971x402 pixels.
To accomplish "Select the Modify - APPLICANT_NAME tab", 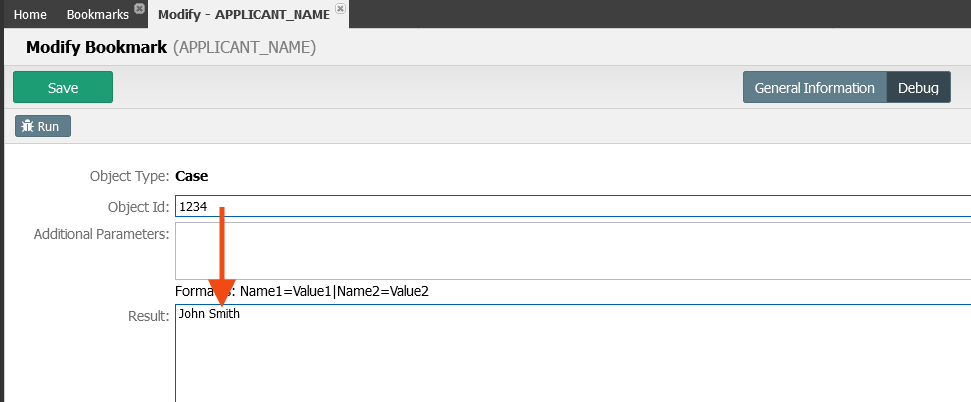I will tap(243, 14).
